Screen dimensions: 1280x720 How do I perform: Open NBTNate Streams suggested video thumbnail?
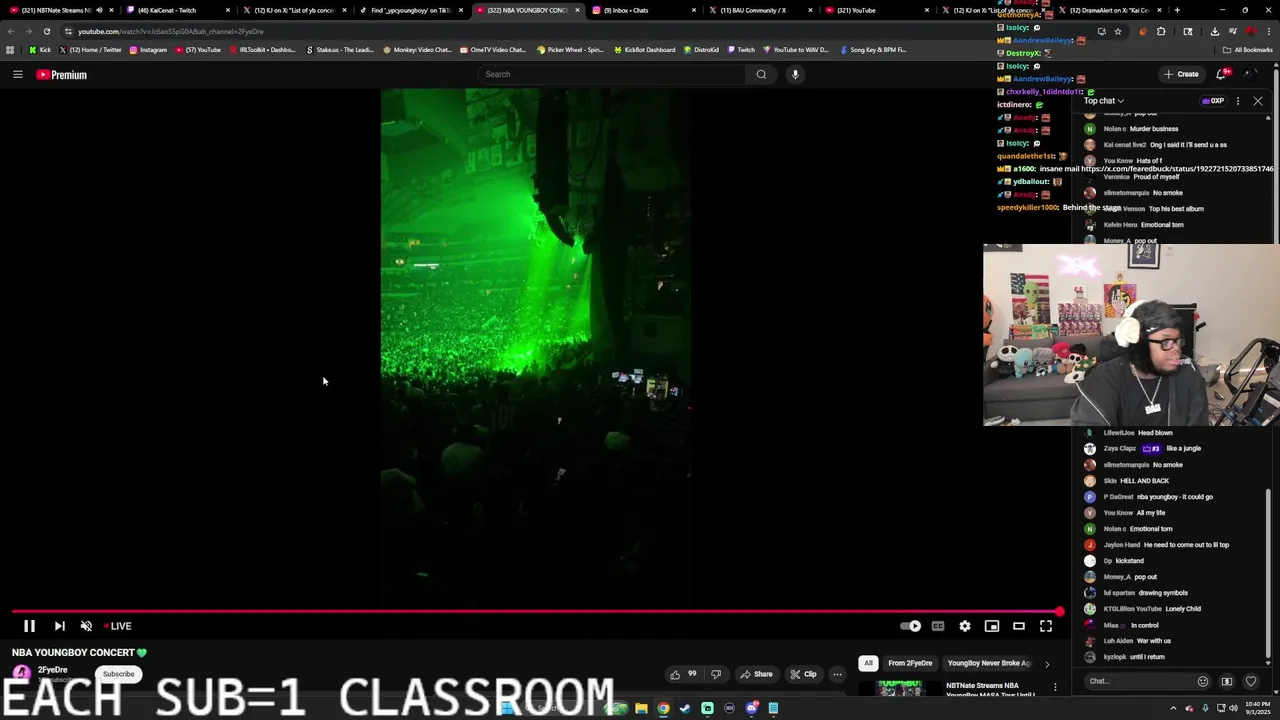pos(900,688)
